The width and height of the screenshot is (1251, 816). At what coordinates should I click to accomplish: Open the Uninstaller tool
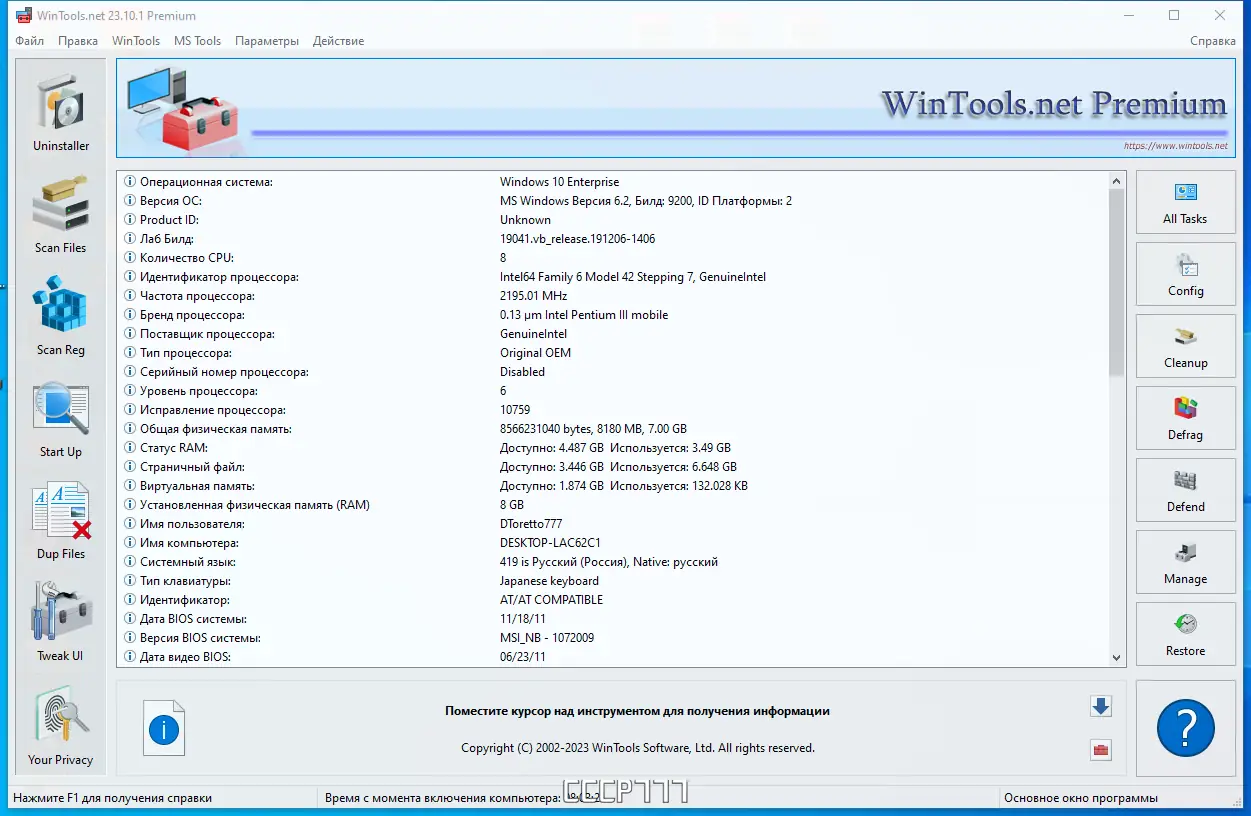(60, 110)
